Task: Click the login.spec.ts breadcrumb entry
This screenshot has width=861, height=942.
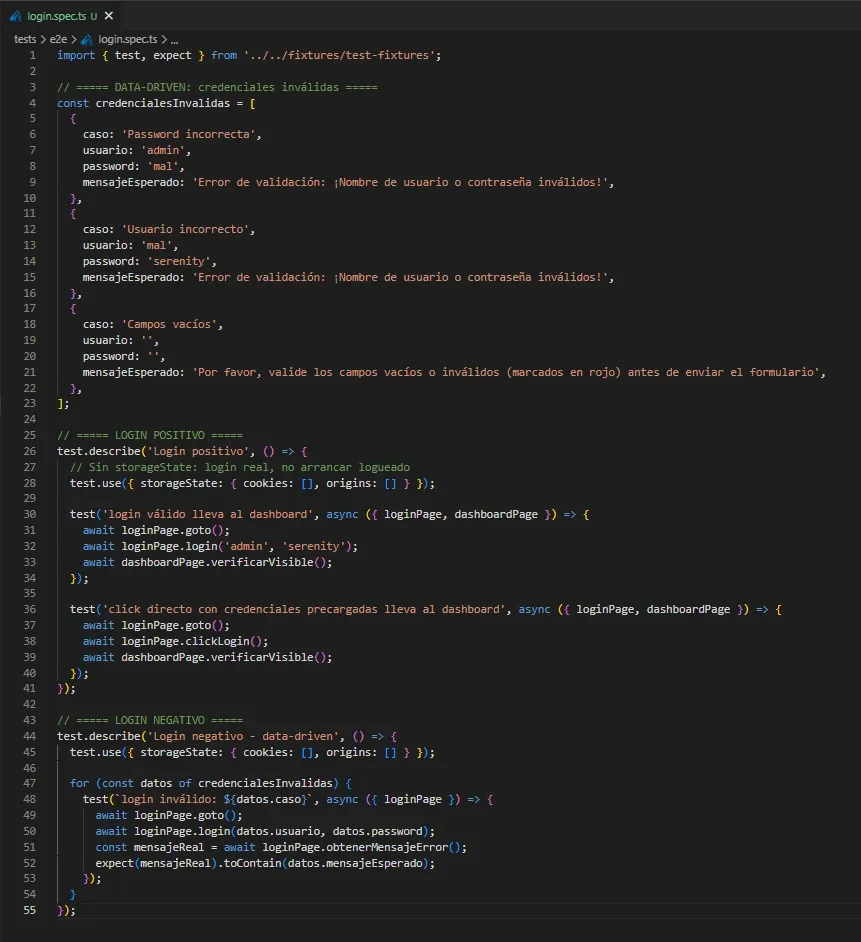Action: coord(127,39)
